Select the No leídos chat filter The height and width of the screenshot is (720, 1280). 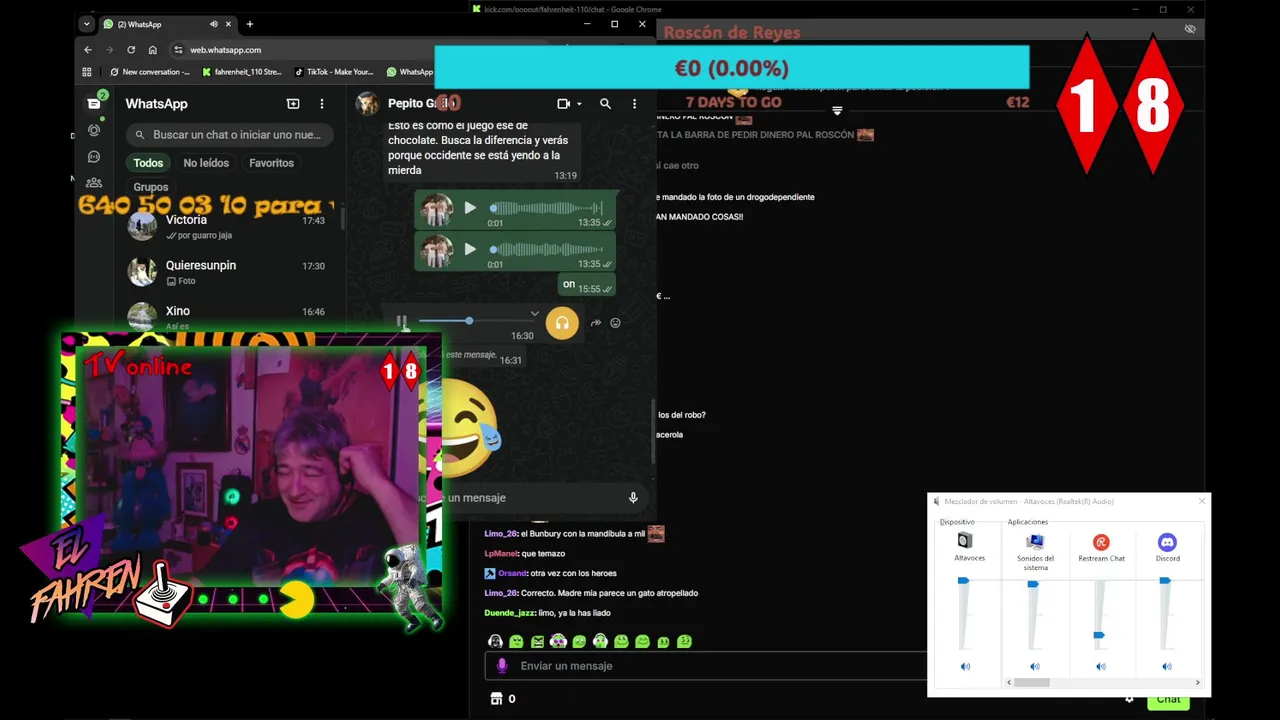coord(206,163)
